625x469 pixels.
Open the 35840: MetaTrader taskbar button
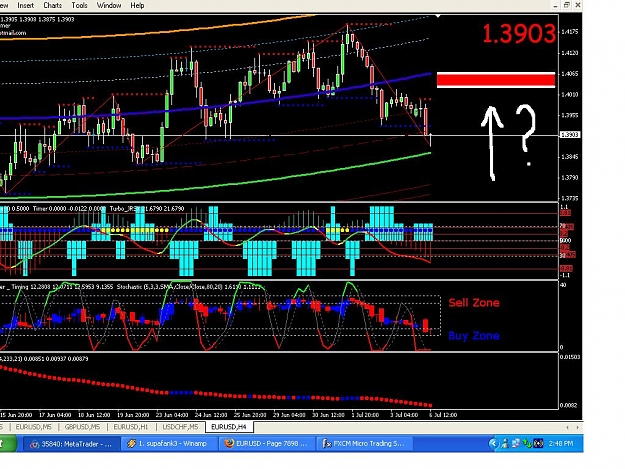tap(71, 443)
